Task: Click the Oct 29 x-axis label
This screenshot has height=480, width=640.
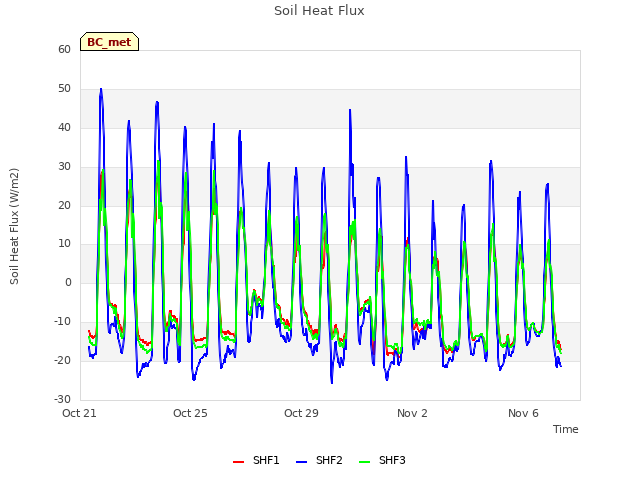Action: click(301, 413)
